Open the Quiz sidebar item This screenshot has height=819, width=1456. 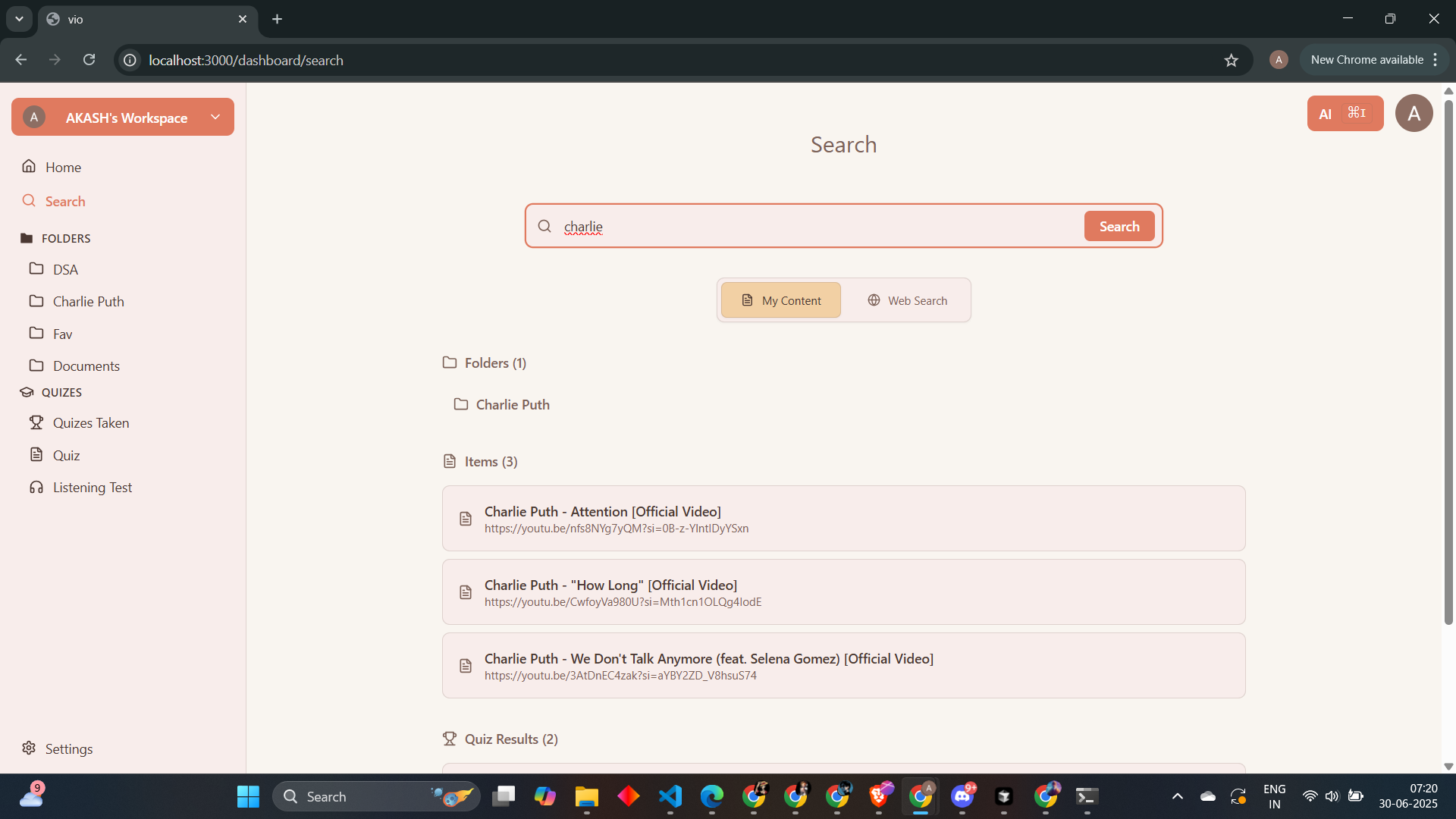[x=66, y=455]
